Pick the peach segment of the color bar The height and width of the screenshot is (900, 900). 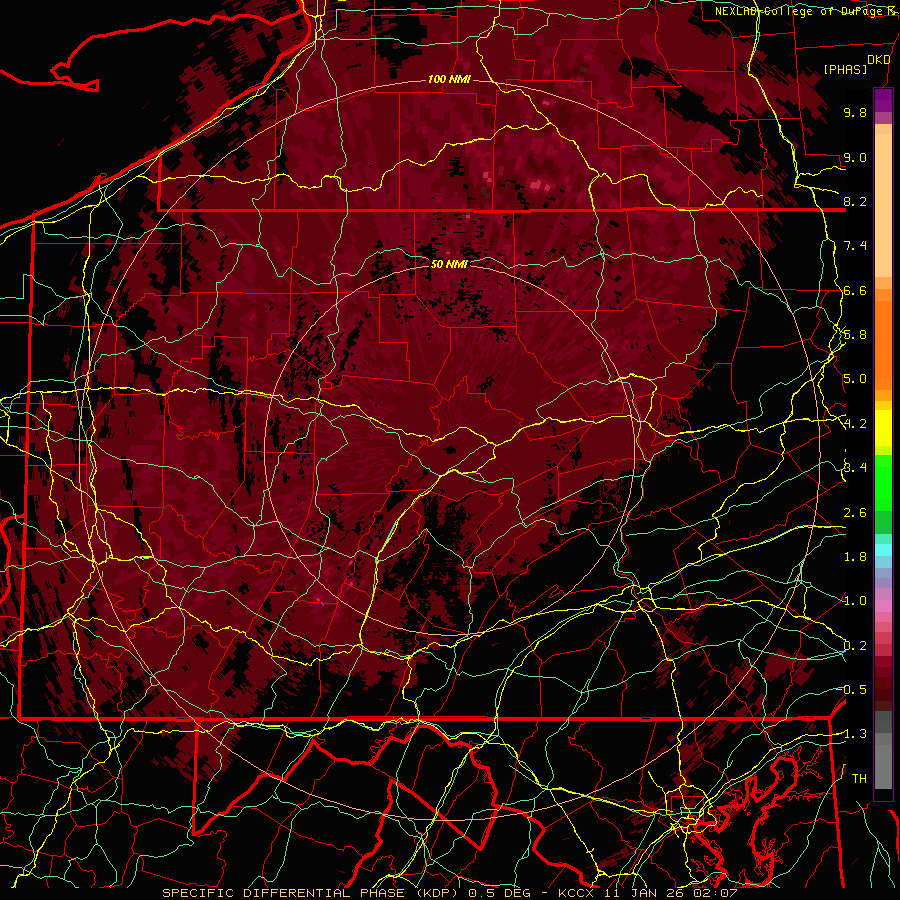click(x=883, y=207)
